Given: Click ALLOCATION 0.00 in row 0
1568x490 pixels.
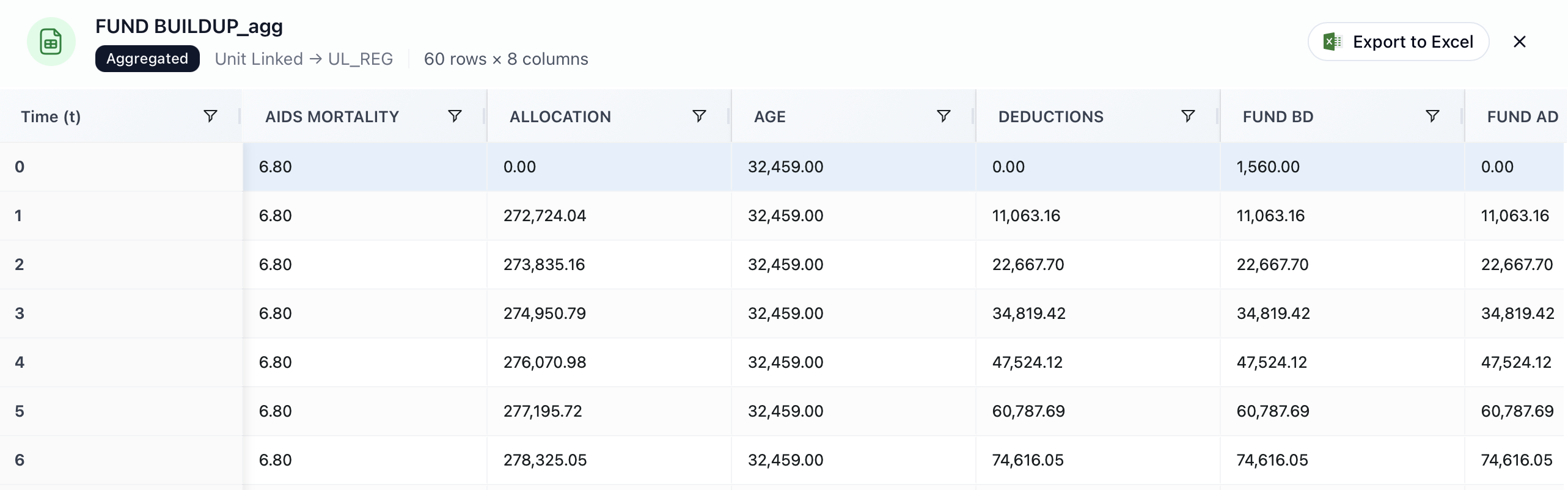Looking at the screenshot, I should 519,167.
